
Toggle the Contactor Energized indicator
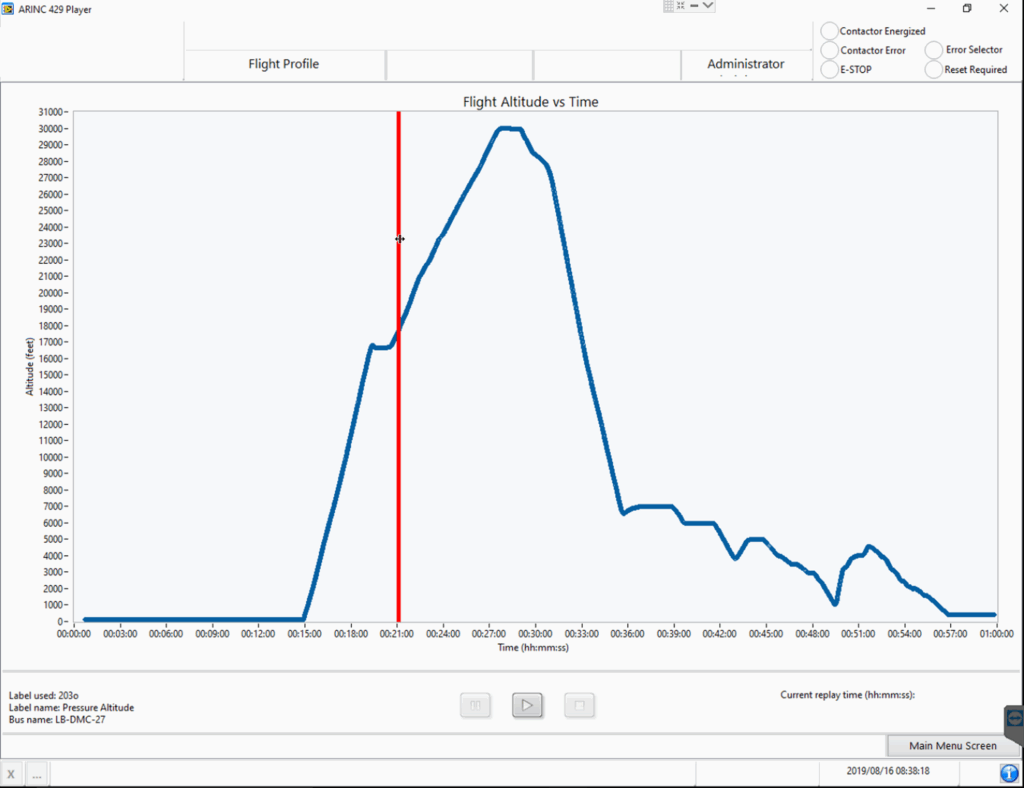[x=829, y=31]
